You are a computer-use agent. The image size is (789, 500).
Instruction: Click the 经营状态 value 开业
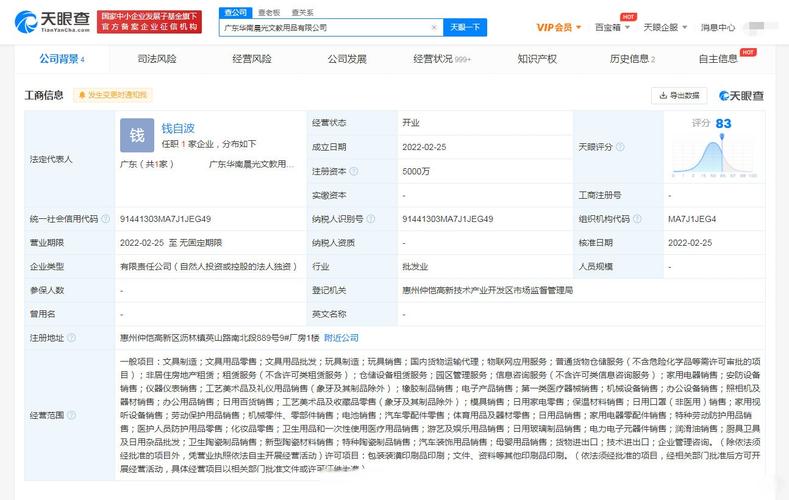pyautogui.click(x=411, y=123)
